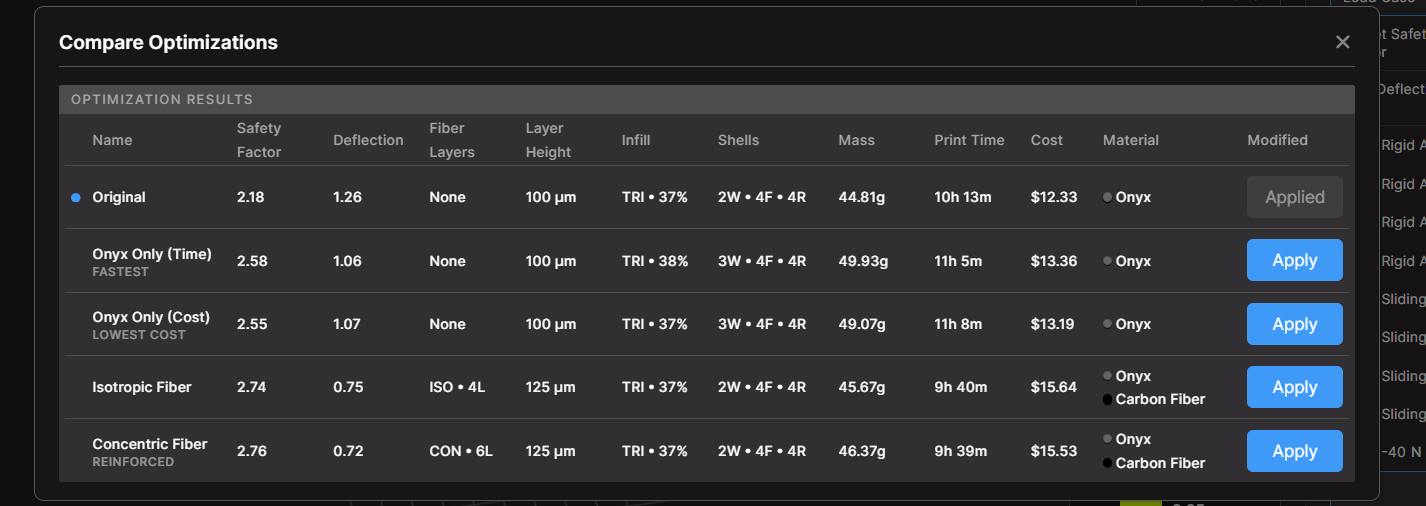Apply the Isotropic Fiber optimization

tap(1294, 387)
